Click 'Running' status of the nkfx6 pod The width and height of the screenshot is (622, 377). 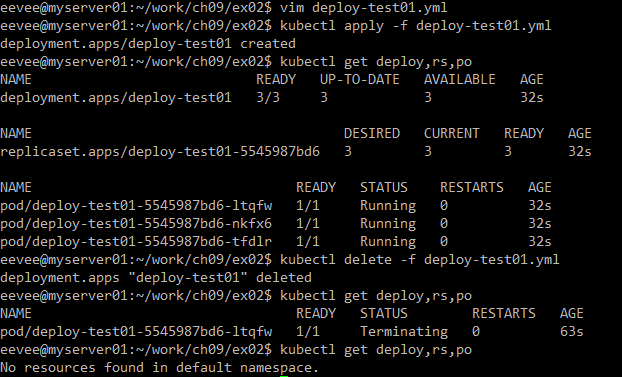point(388,224)
